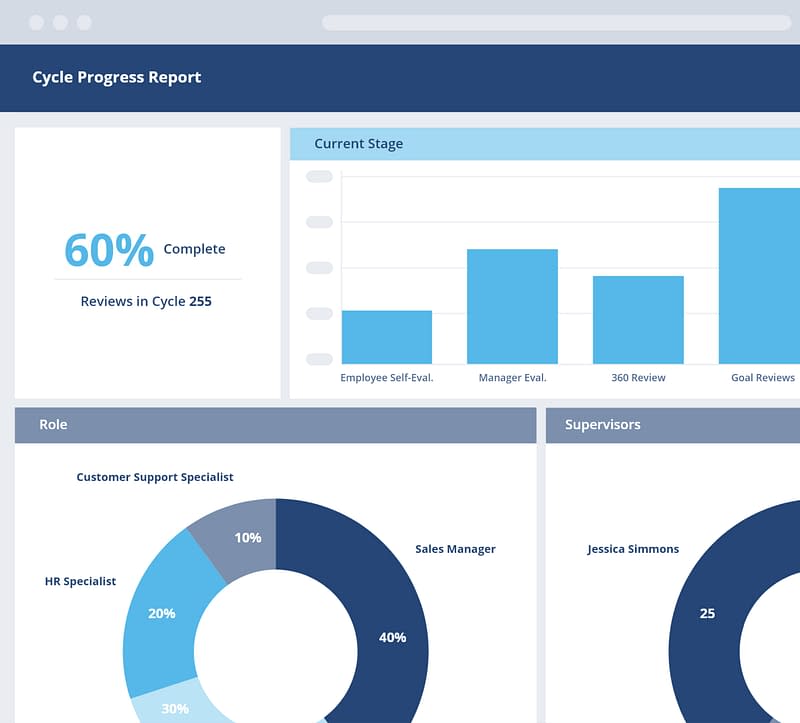This screenshot has height=723, width=800.
Task: Select the Manager Eval. bar
Action: click(x=512, y=306)
